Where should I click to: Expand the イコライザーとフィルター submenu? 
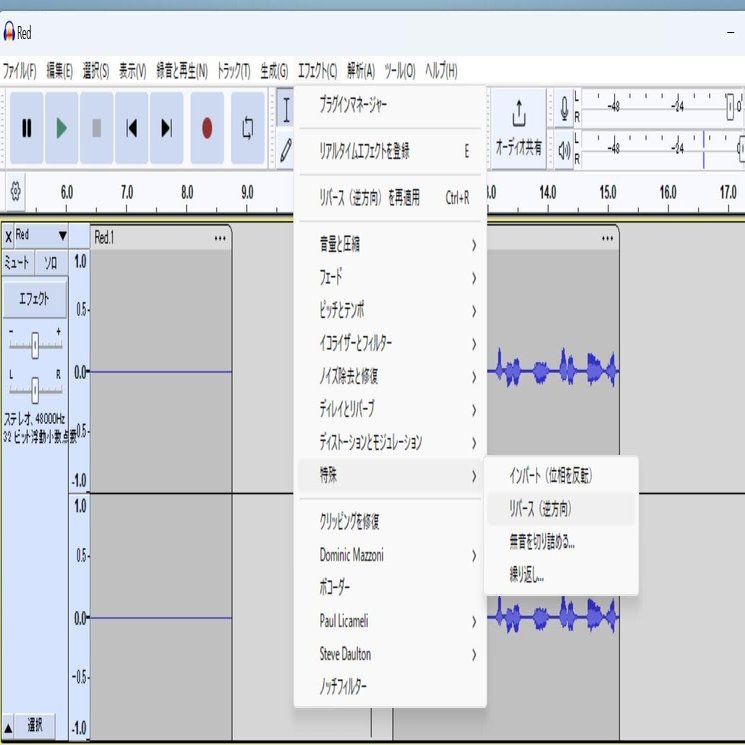(390, 344)
